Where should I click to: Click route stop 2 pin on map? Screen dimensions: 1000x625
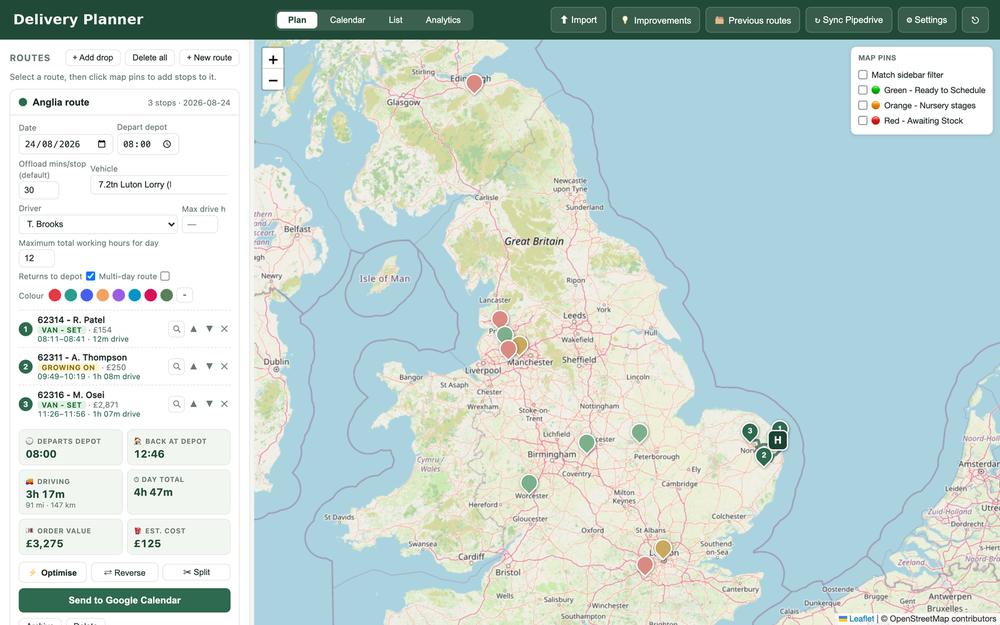coord(763,455)
